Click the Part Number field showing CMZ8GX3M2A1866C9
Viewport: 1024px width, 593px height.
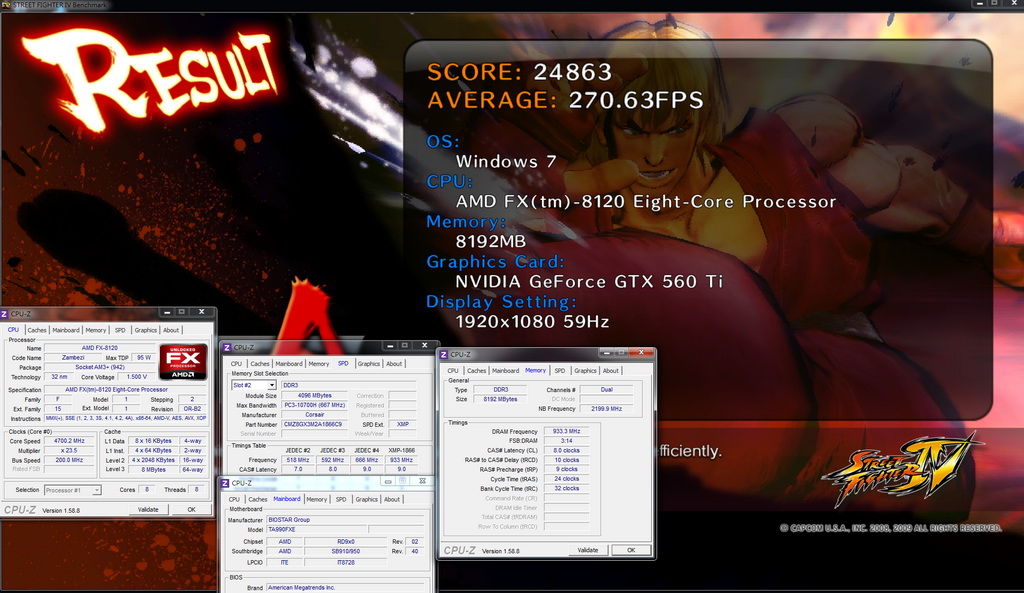pos(313,425)
